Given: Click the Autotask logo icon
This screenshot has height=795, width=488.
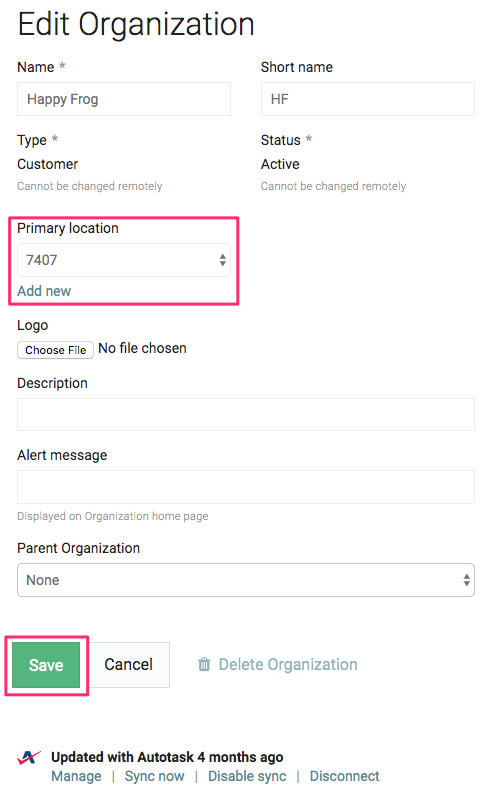Looking at the screenshot, I should 28,757.
